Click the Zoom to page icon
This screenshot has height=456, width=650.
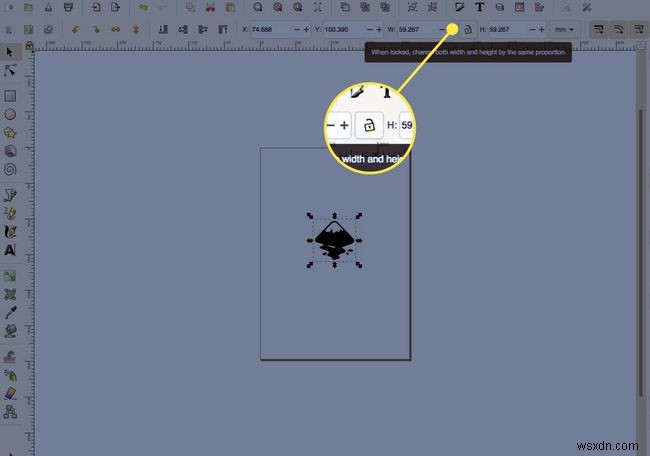(x=297, y=7)
